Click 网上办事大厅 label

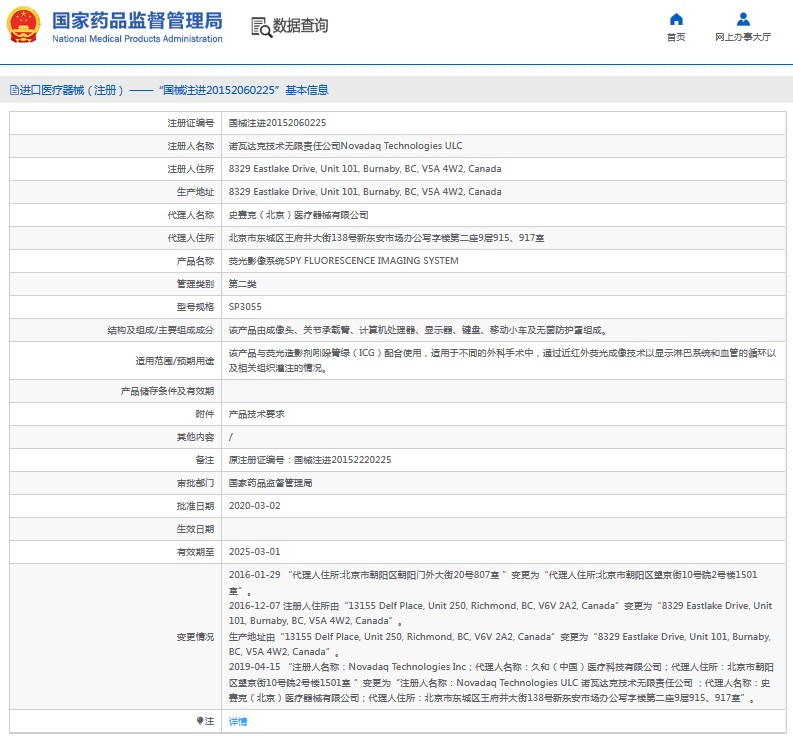pos(743,37)
